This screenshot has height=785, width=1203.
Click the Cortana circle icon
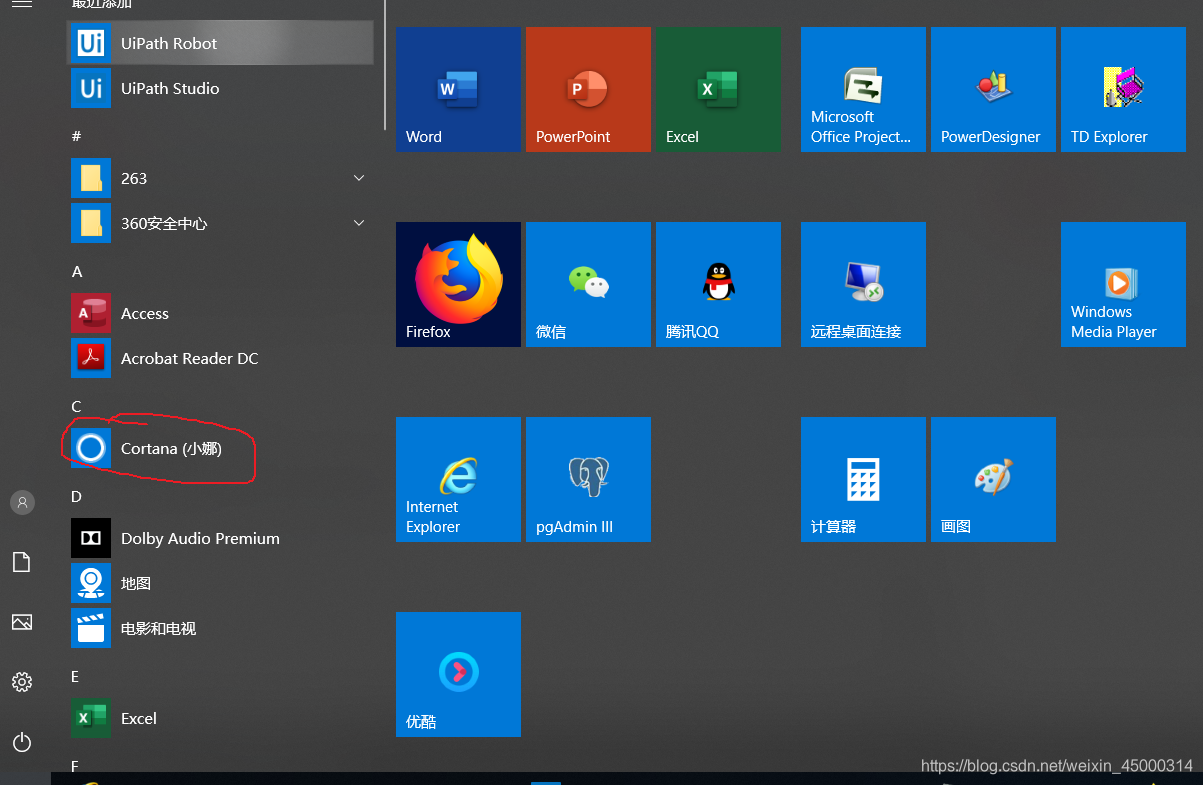pos(91,448)
